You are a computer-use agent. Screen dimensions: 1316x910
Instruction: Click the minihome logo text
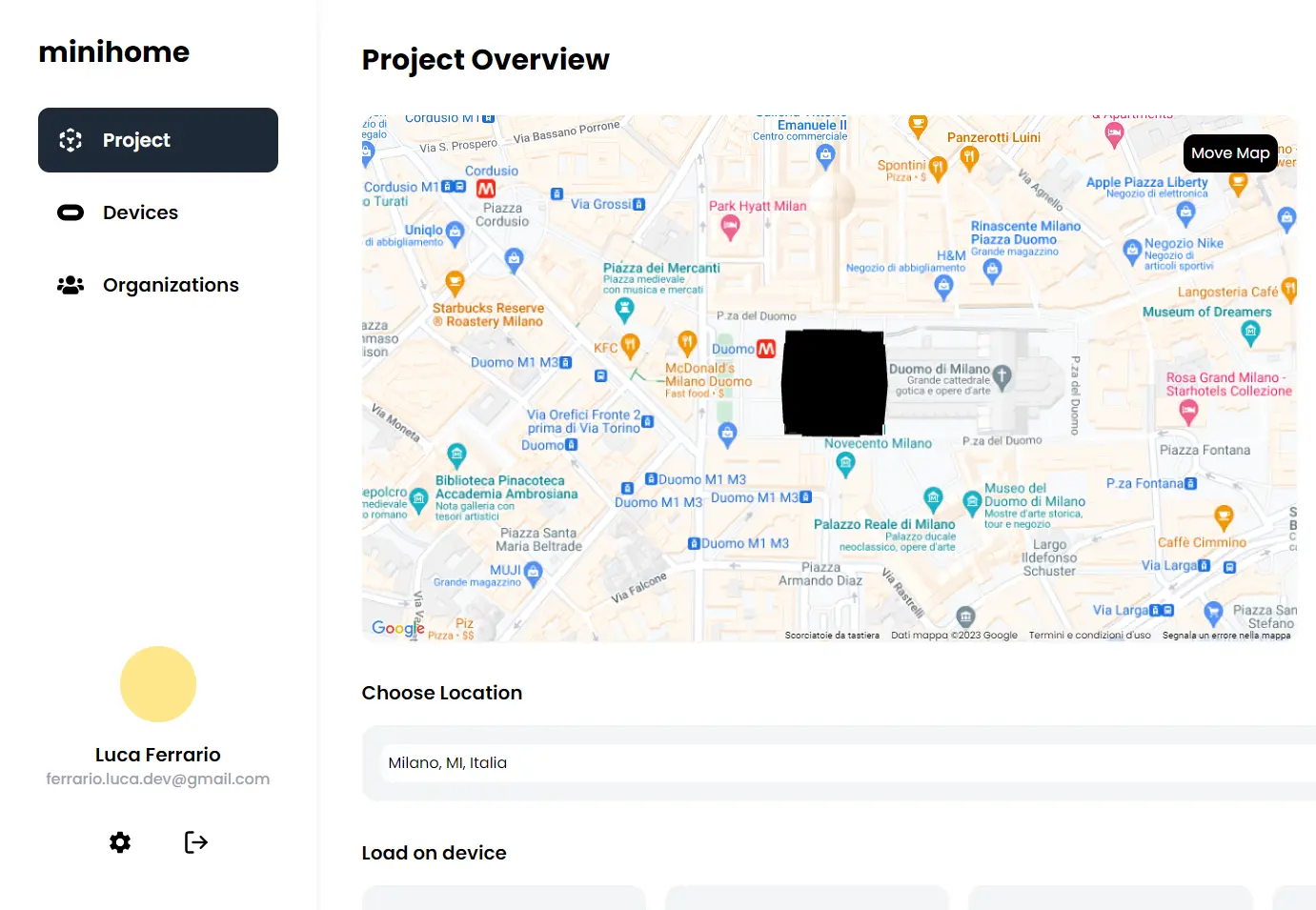pyautogui.click(x=114, y=51)
